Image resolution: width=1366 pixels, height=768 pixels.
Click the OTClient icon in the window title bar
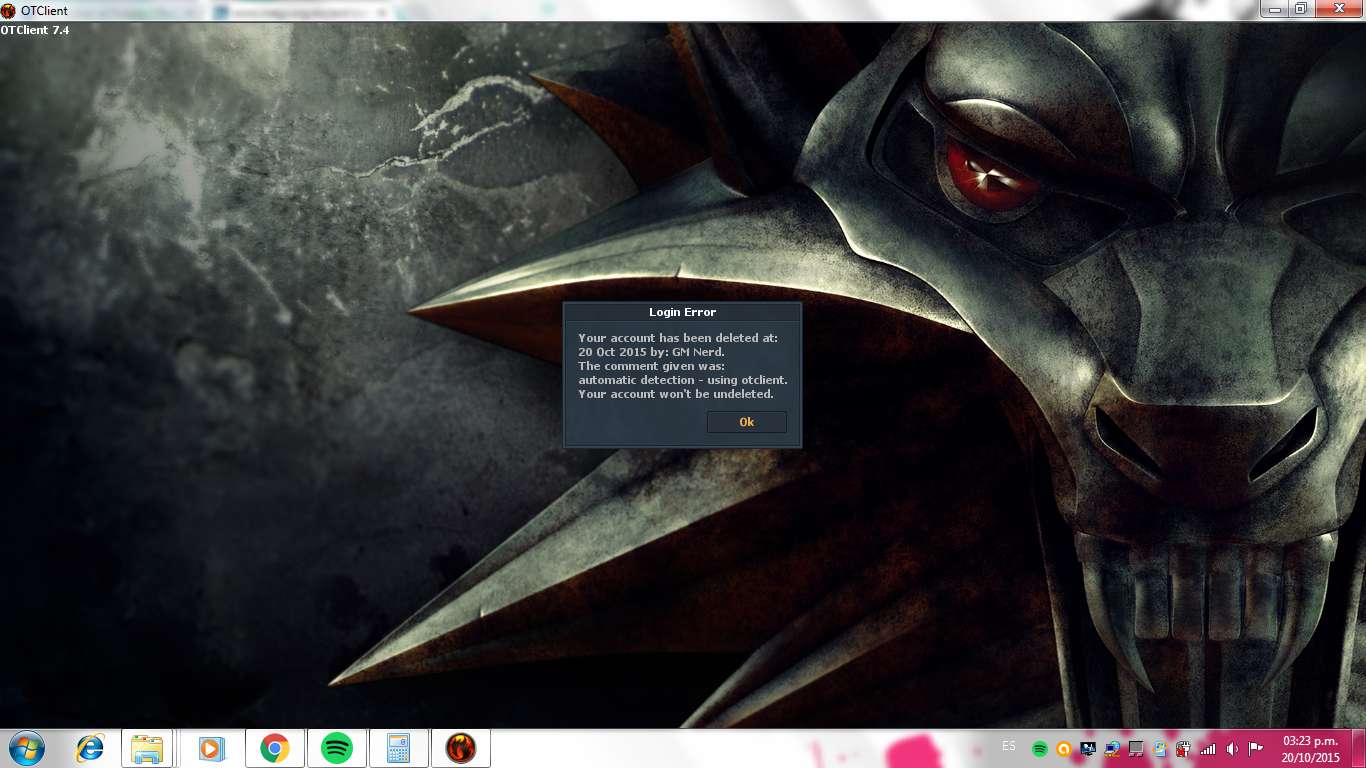[x=9, y=11]
